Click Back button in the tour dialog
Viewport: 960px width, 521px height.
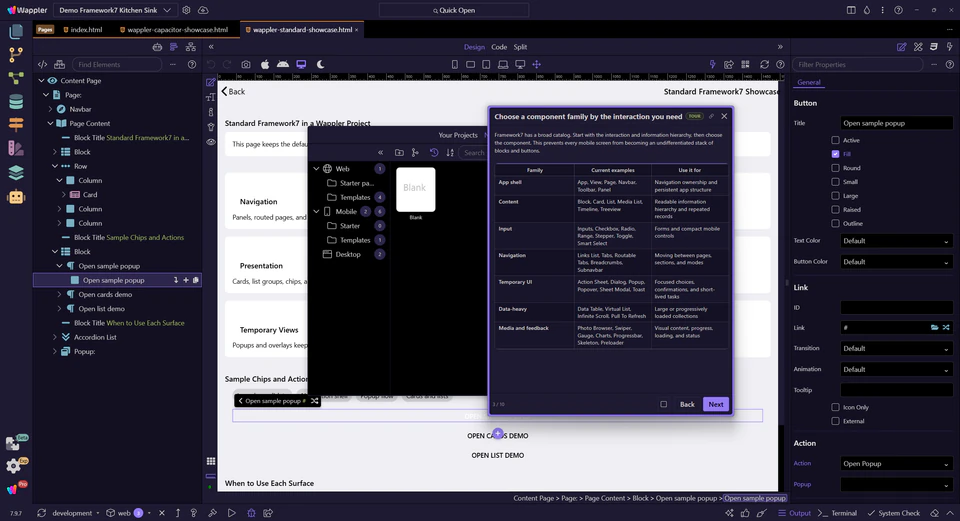pos(687,404)
